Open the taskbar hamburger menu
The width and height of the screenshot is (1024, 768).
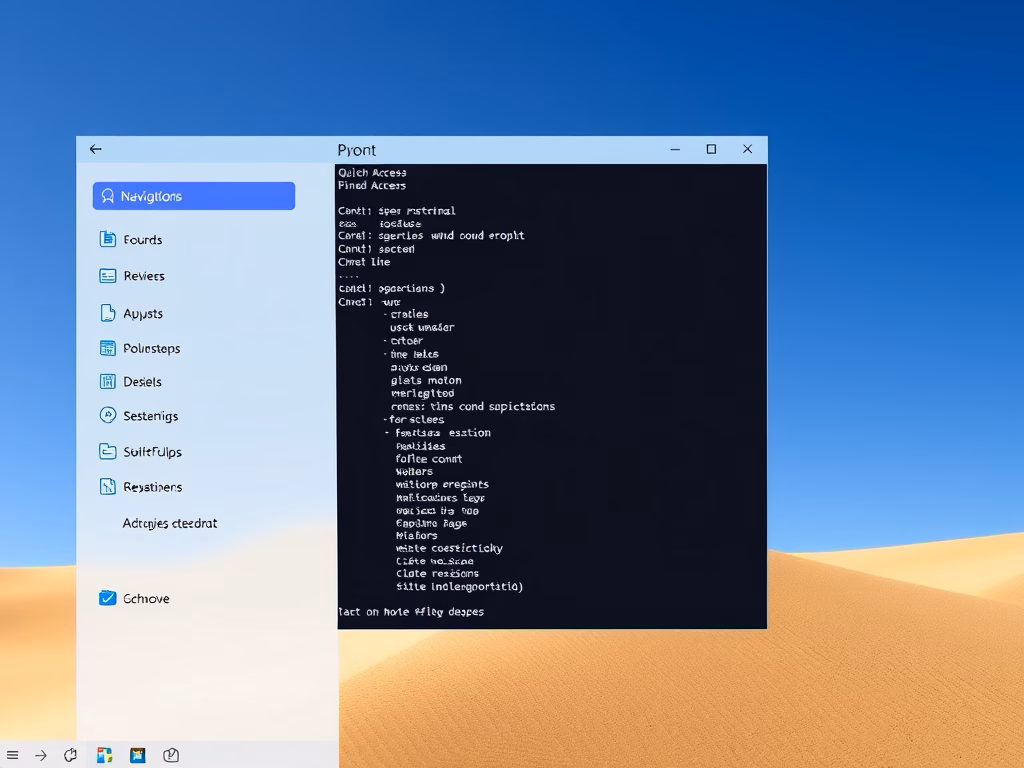tap(12, 755)
